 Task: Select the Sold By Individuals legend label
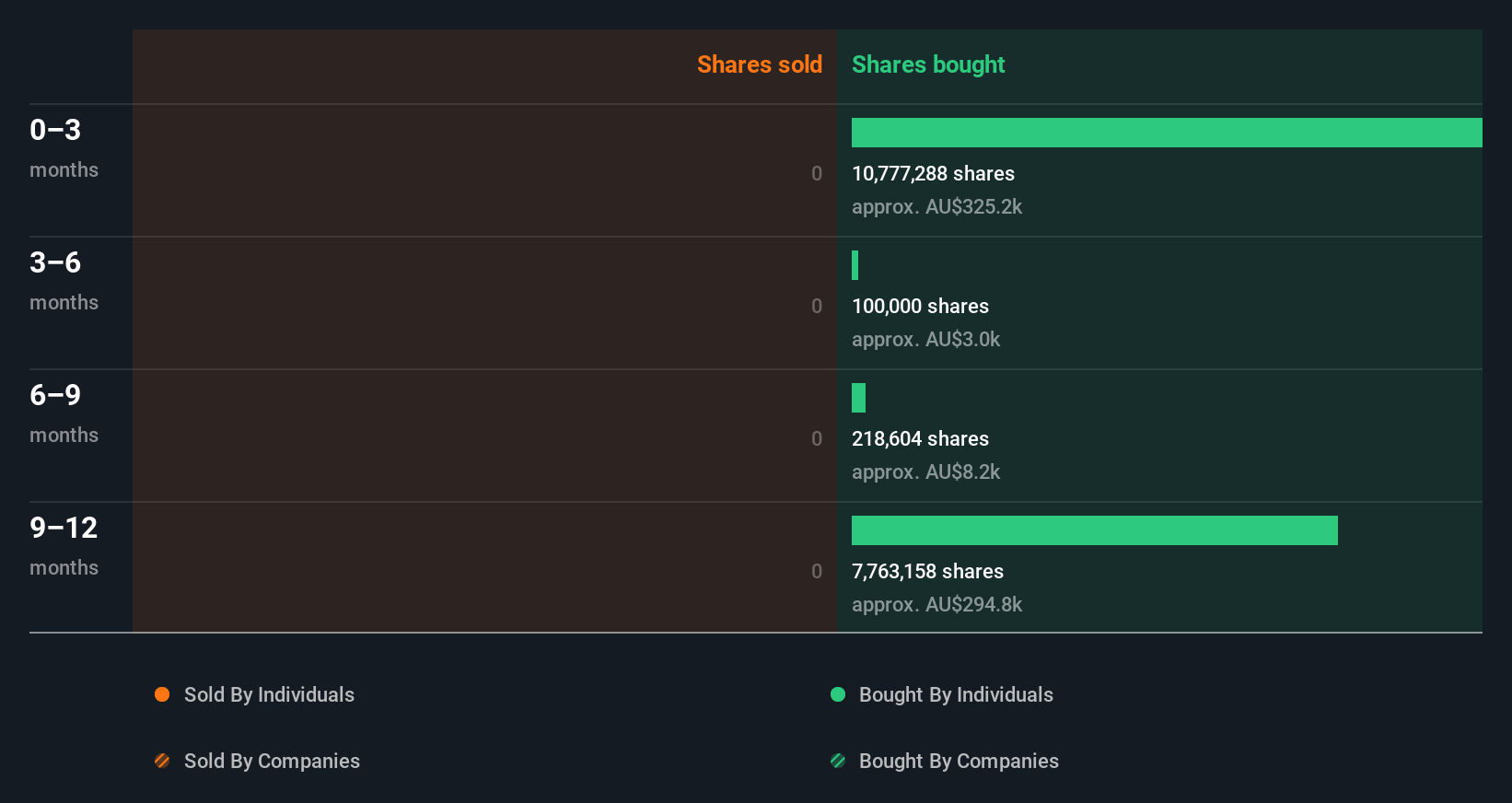point(269,694)
